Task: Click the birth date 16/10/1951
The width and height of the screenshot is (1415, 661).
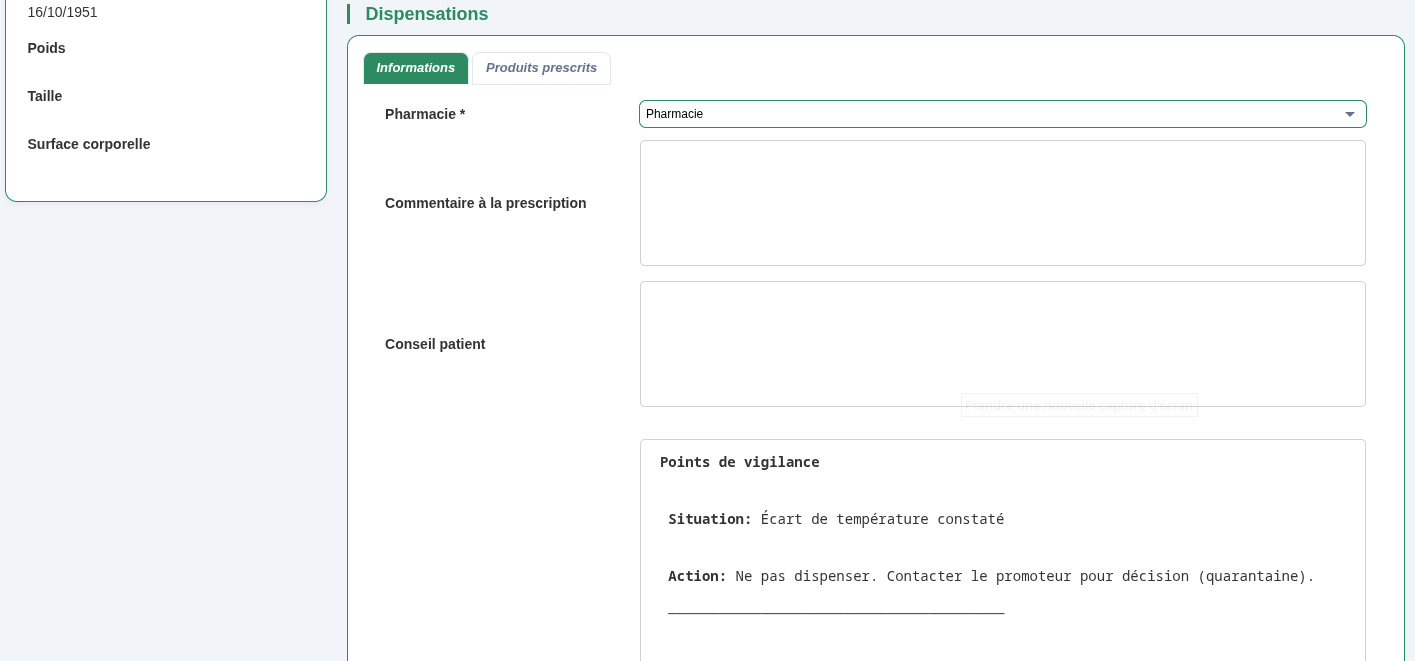Action: click(62, 12)
